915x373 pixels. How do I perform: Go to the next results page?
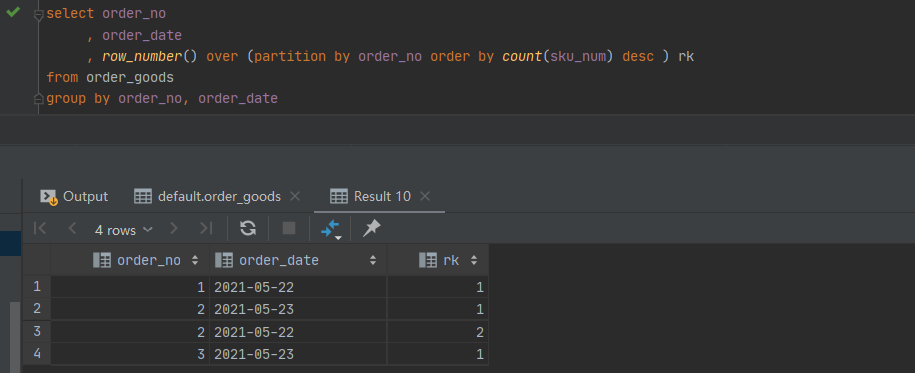pos(173,228)
